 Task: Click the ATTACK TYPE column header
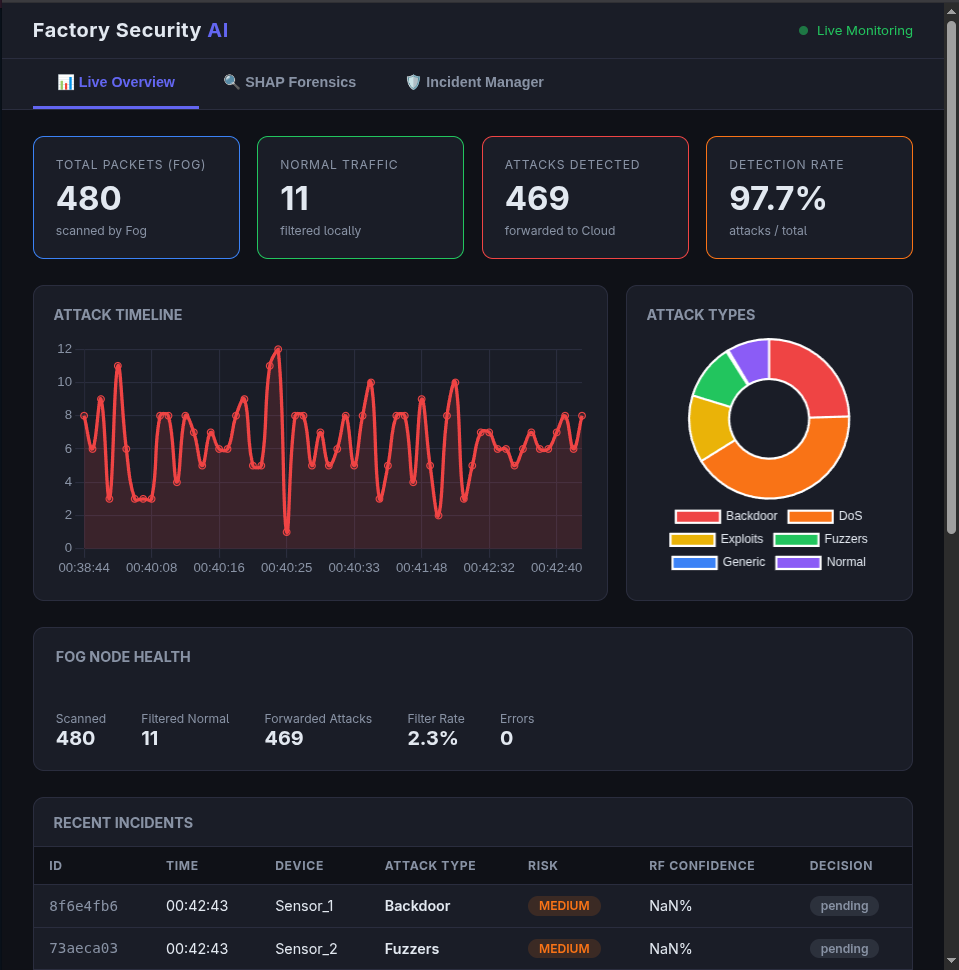pos(430,865)
